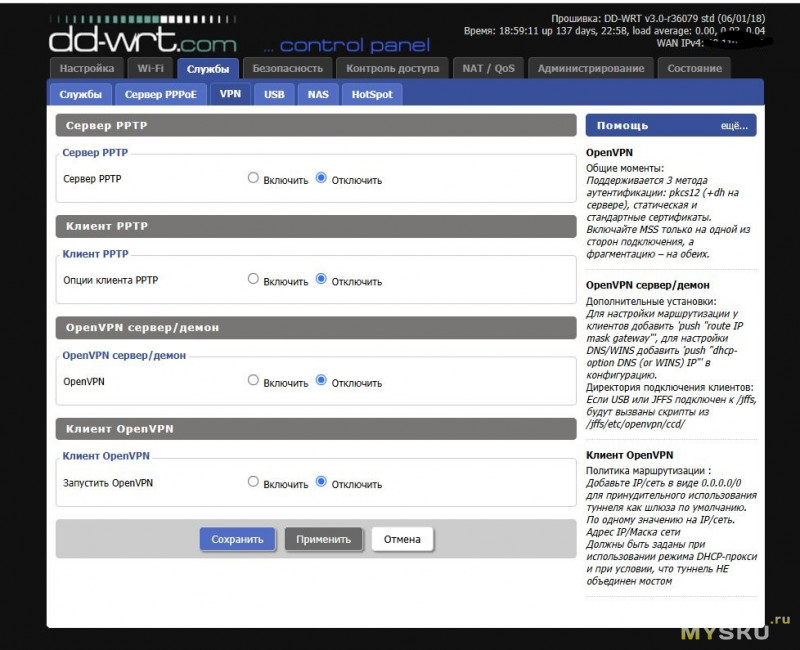Click the Сервер PPTP fieldset legend
This screenshot has width=800, height=650.
click(x=95, y=153)
